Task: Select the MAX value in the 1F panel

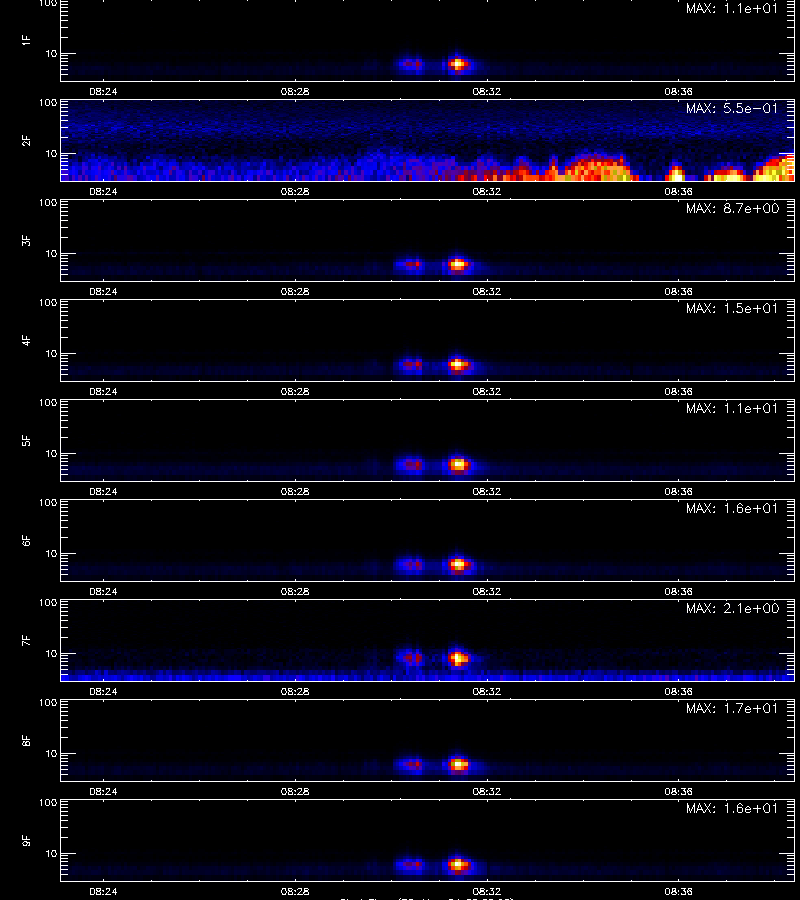Action: point(732,8)
